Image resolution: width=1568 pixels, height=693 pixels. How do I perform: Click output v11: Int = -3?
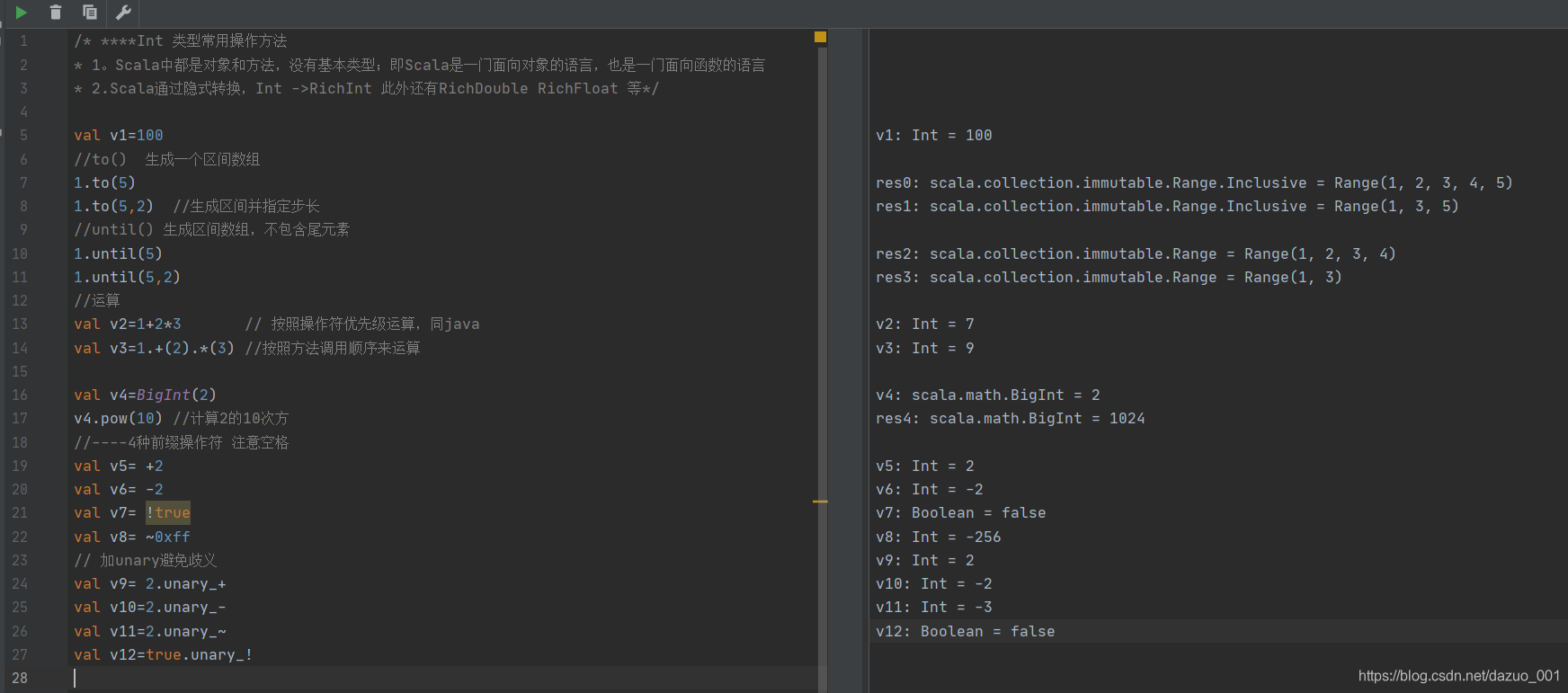[x=934, y=607]
